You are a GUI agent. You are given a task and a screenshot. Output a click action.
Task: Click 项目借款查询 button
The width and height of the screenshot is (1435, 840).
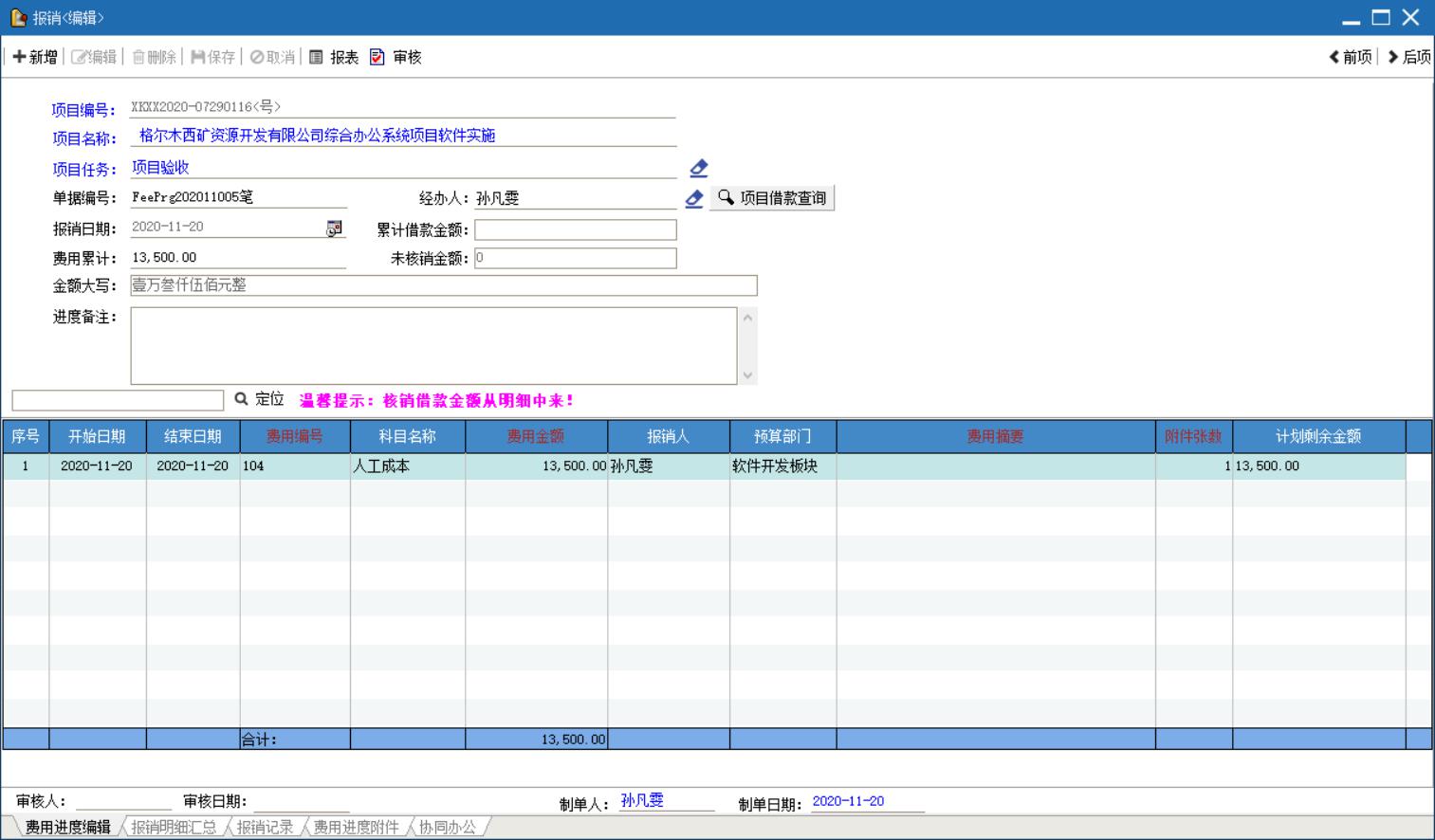pyautogui.click(x=772, y=198)
